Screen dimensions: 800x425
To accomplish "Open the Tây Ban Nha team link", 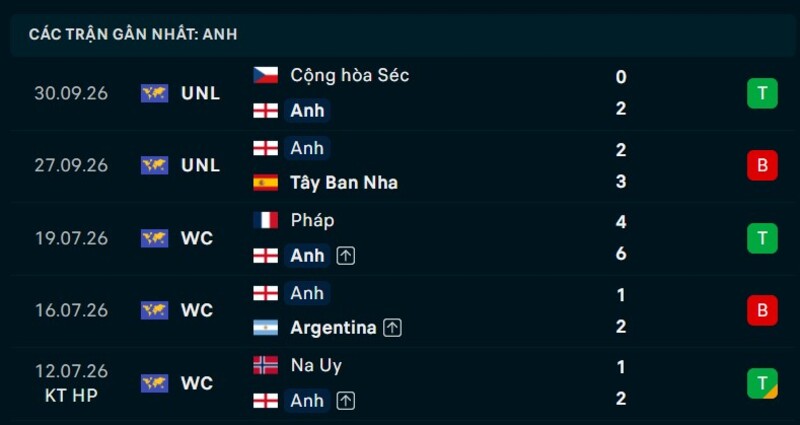I will tap(344, 183).
